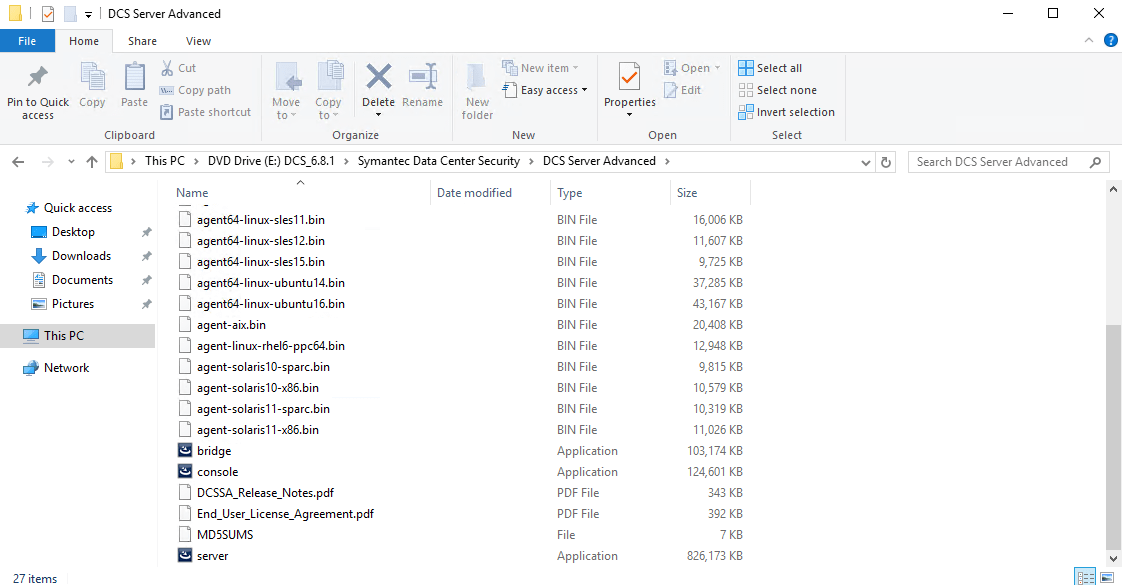Select Network in navigation pane
Viewport: 1122px width, 585px height.
coord(66,368)
